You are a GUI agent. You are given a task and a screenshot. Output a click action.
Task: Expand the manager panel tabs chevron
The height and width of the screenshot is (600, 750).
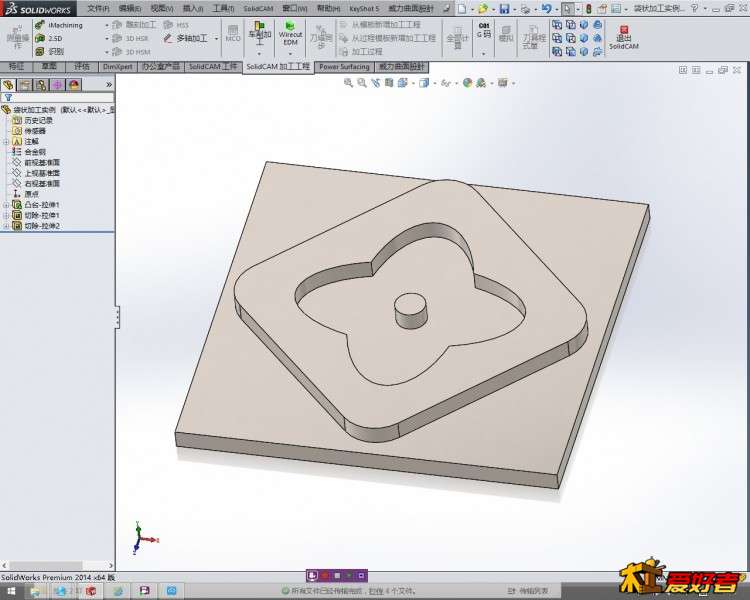click(x=109, y=85)
